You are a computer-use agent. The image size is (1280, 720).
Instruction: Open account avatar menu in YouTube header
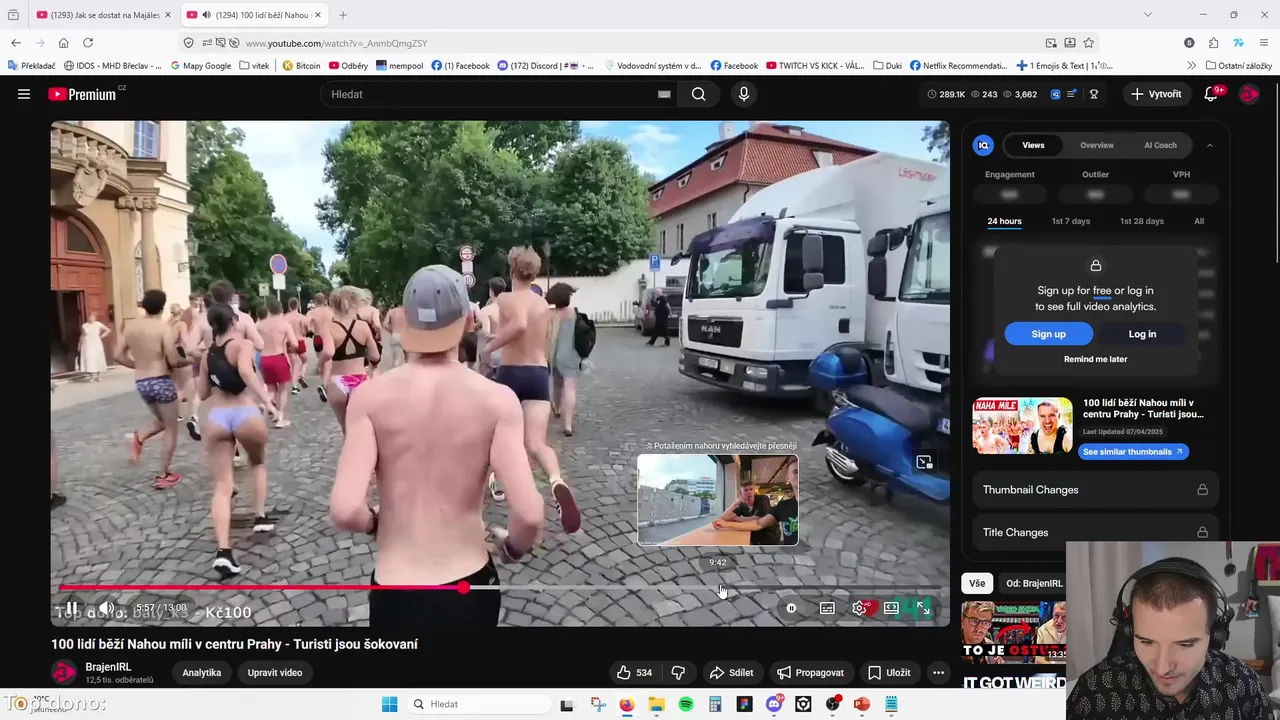click(1249, 94)
